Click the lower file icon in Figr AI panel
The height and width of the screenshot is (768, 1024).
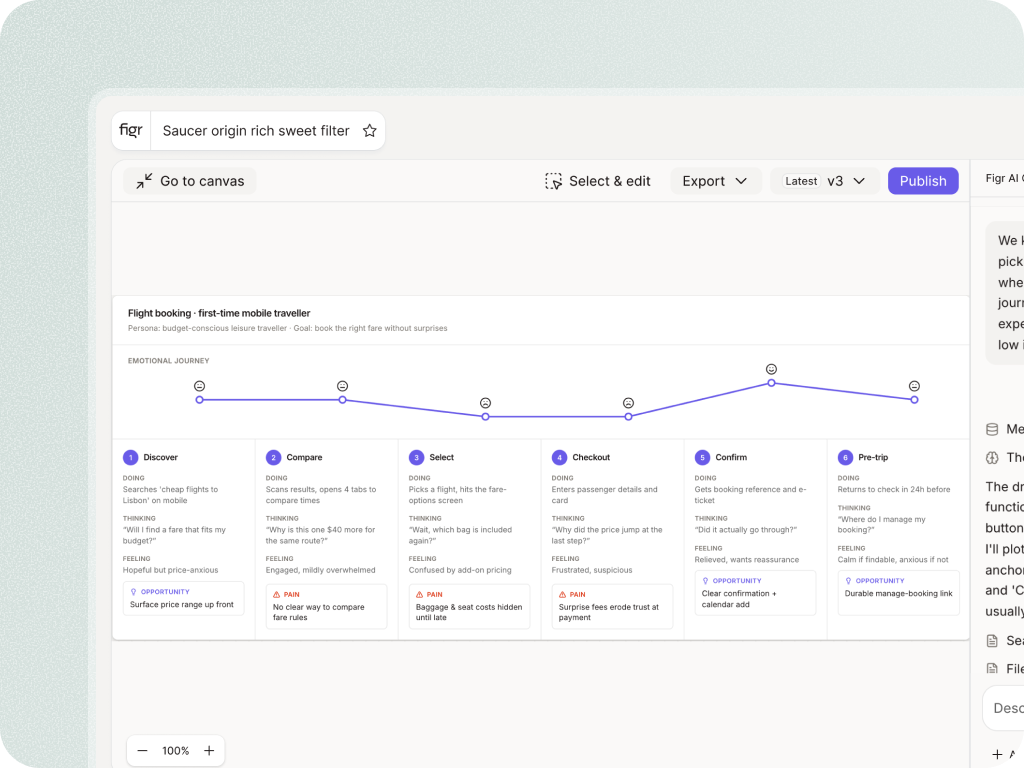pos(992,668)
